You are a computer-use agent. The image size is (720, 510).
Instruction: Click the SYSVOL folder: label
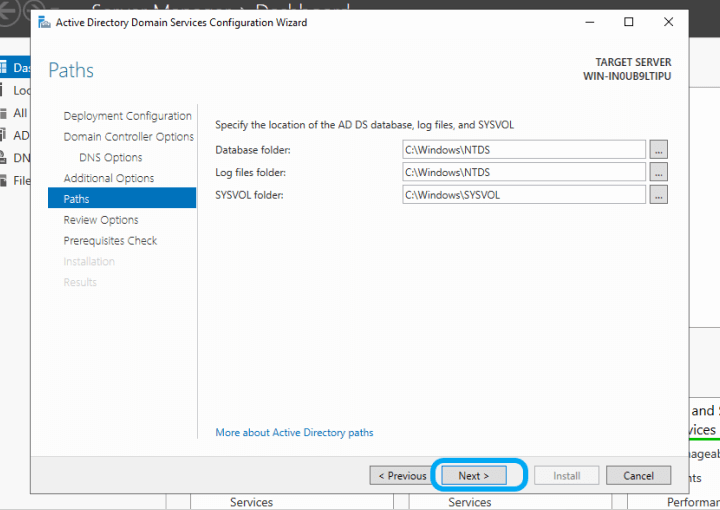(249, 195)
